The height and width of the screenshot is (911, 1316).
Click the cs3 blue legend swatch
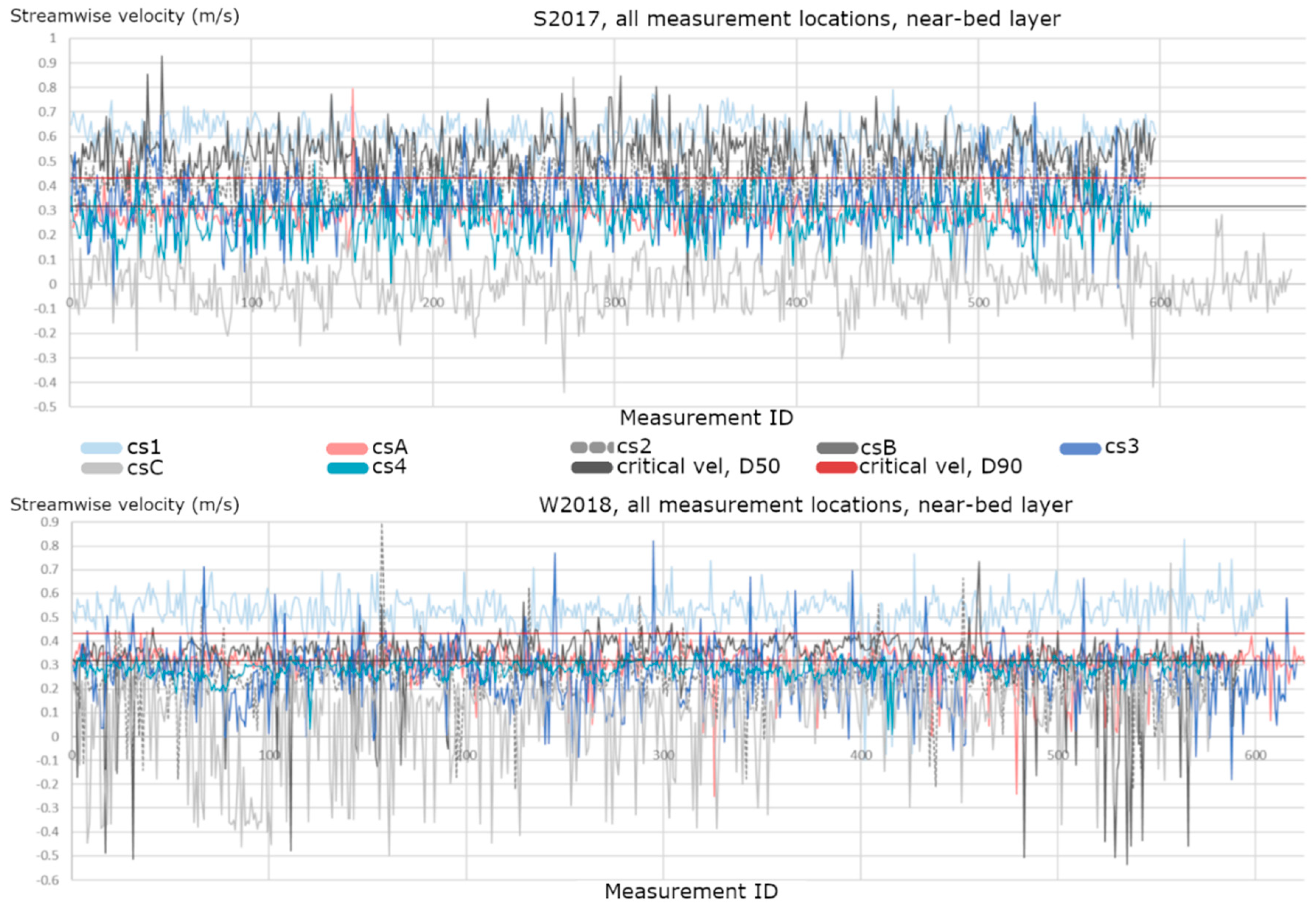coord(1080,449)
